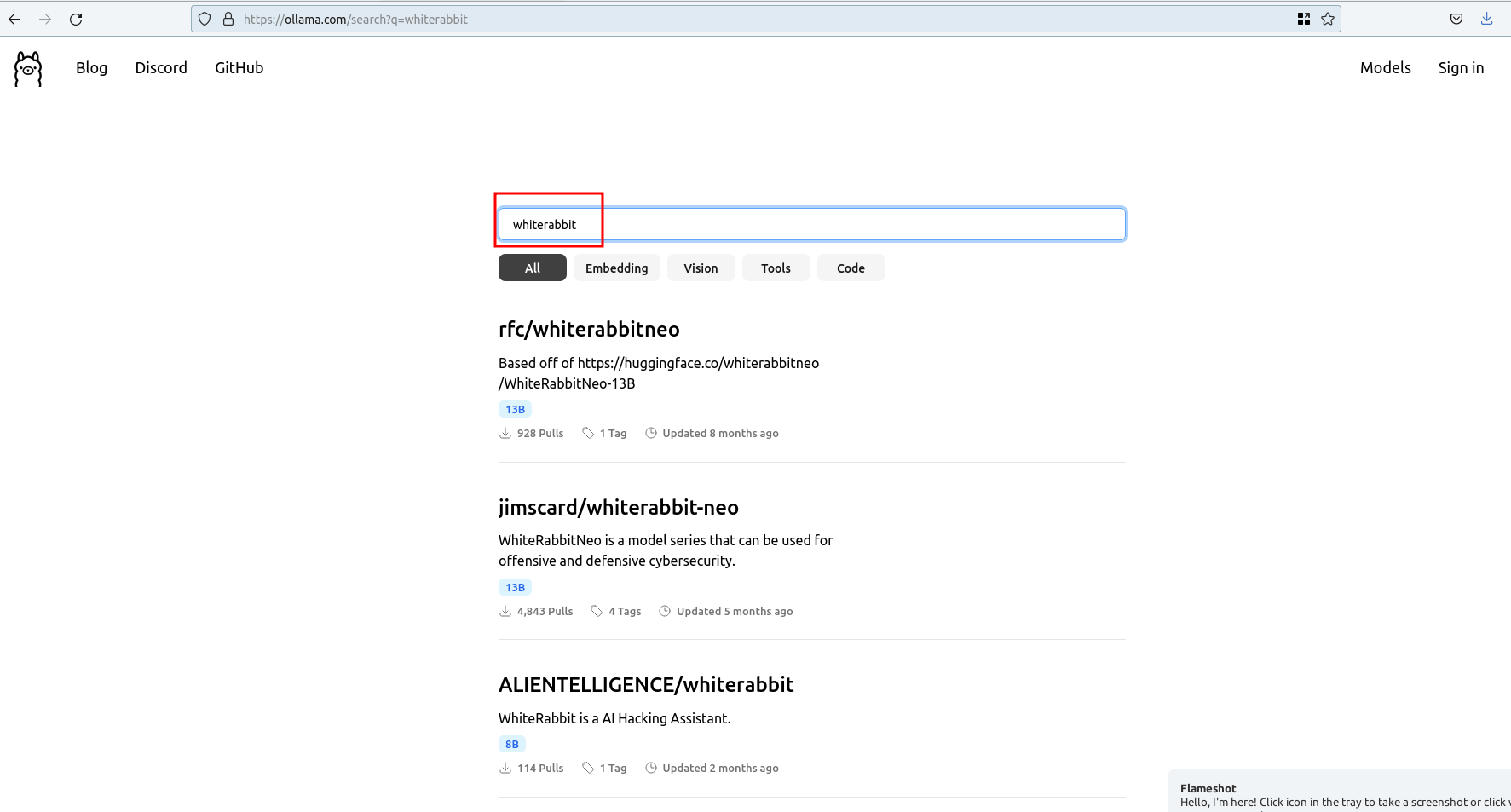Reload the page with the refresh icon
The height and width of the screenshot is (812, 1511).
[76, 19]
